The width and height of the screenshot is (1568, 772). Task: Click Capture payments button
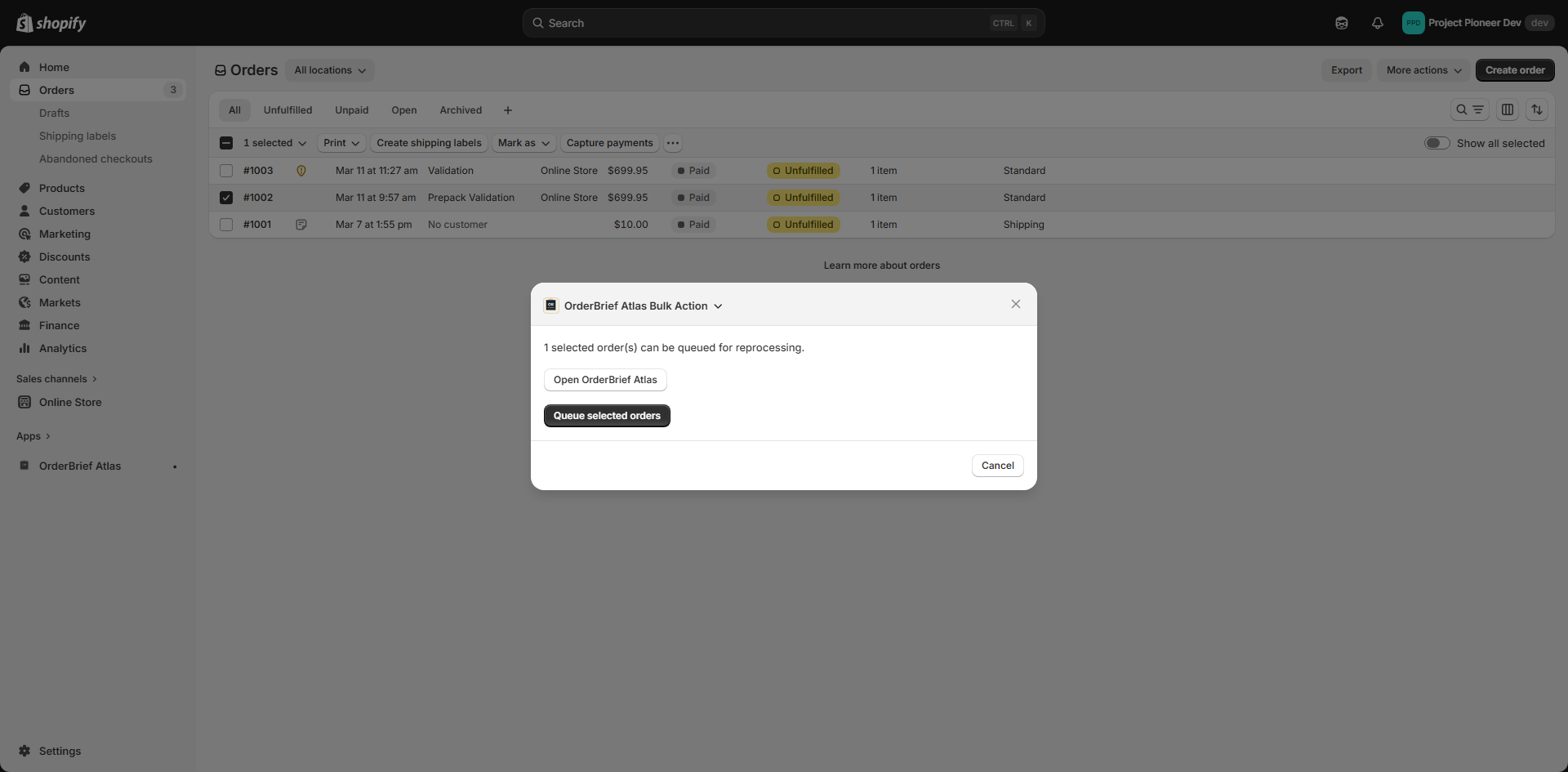click(x=610, y=143)
